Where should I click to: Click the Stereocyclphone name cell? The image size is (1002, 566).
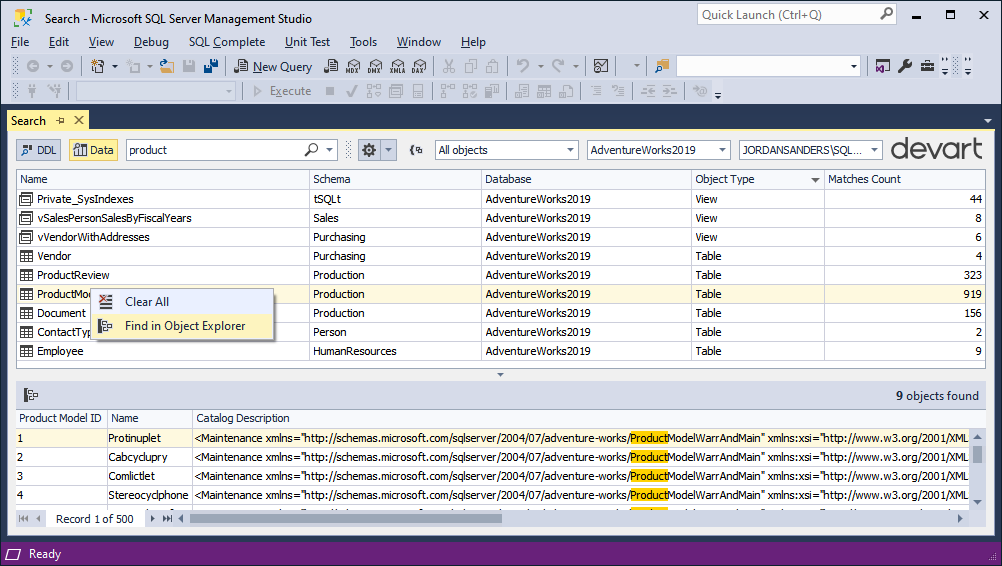point(150,495)
